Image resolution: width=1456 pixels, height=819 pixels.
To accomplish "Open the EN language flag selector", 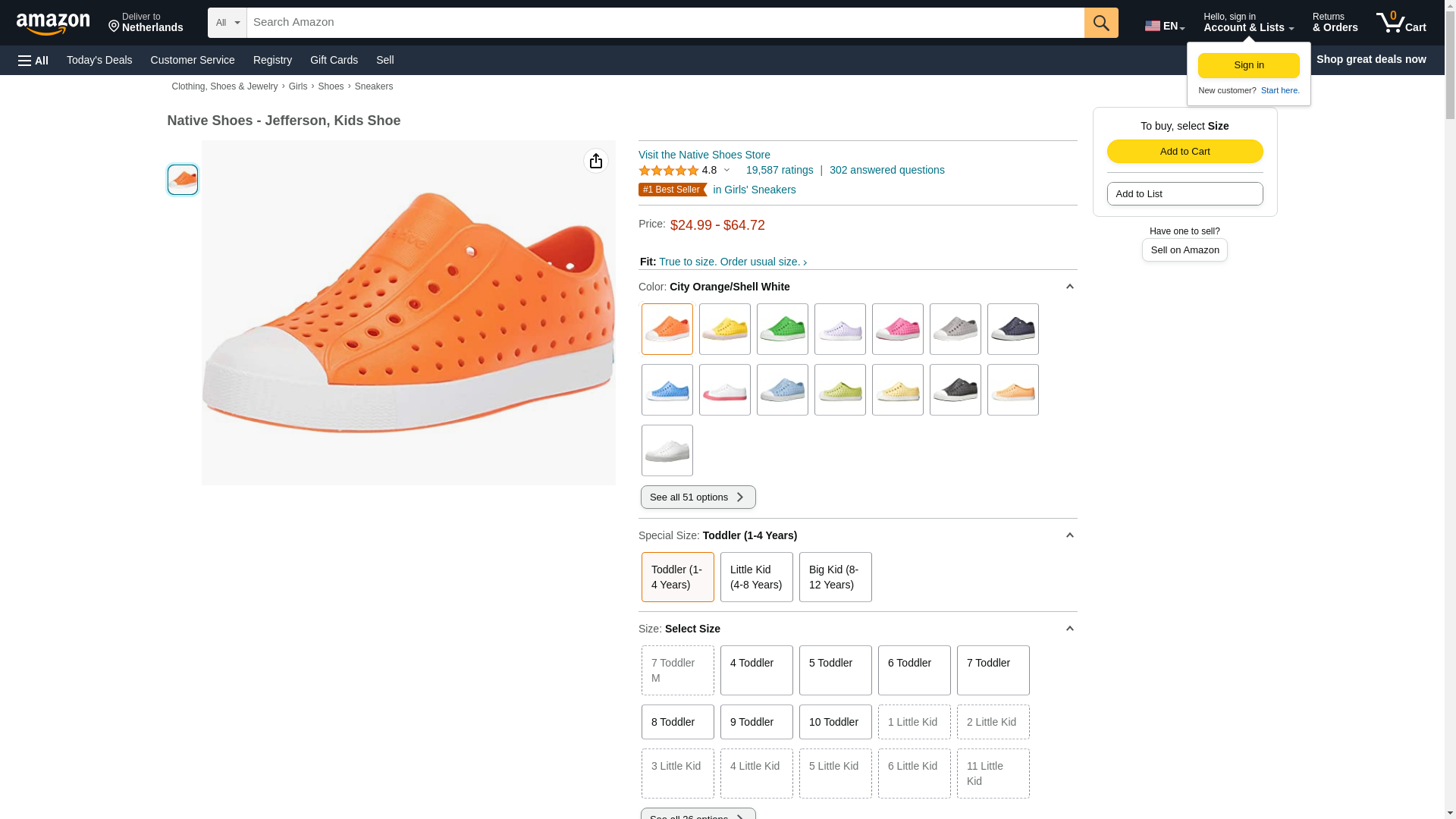I will click(x=1164, y=26).
